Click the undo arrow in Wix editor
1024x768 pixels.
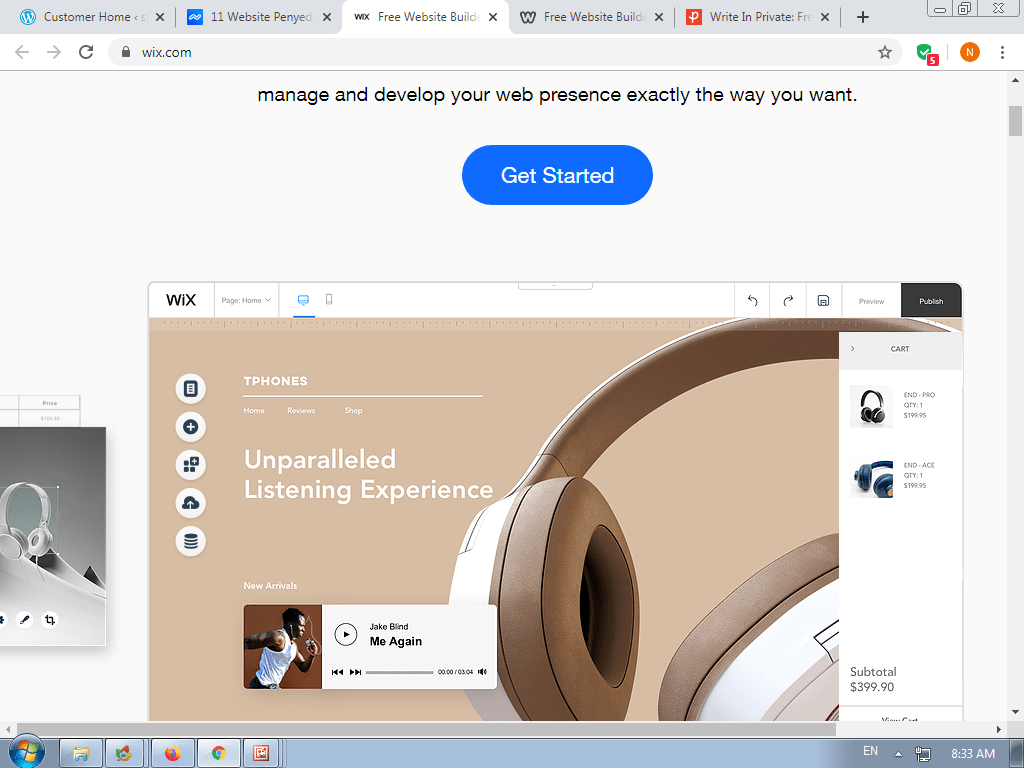click(753, 300)
